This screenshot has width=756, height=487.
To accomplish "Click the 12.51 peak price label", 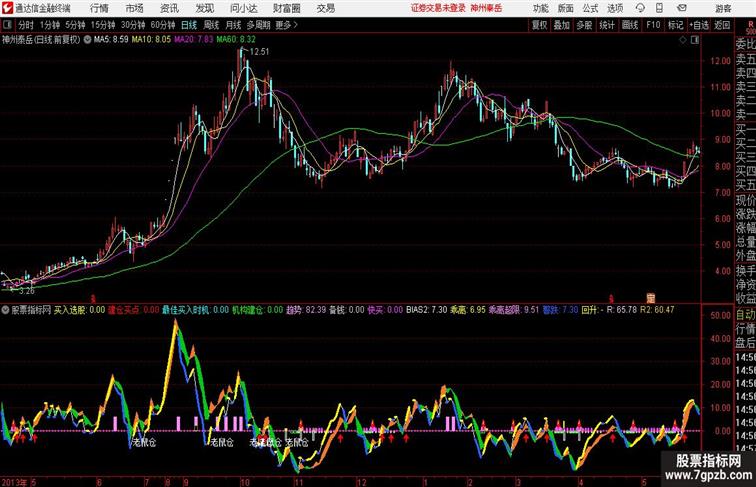I will click(x=259, y=52).
